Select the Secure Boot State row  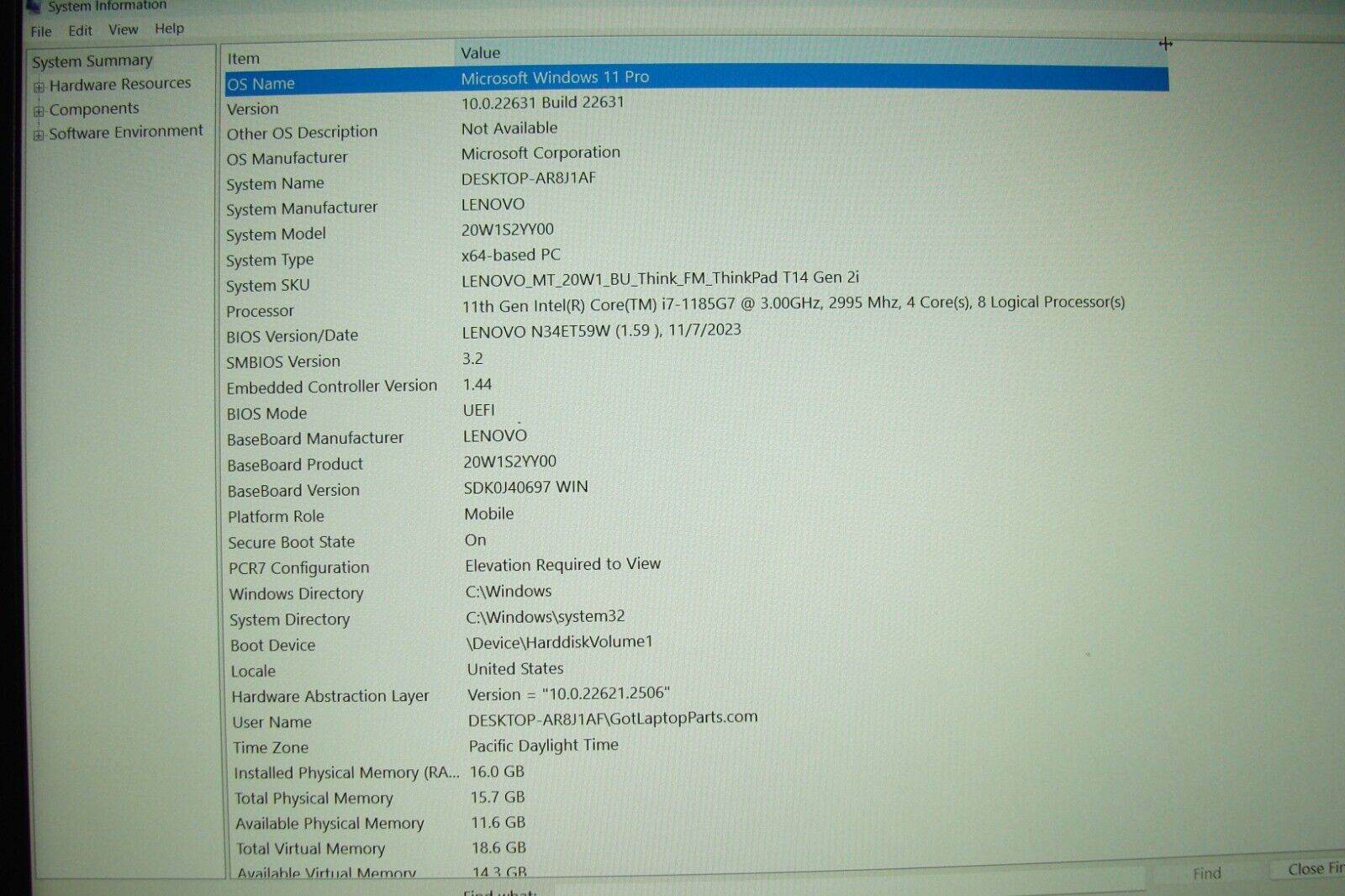[x=291, y=542]
